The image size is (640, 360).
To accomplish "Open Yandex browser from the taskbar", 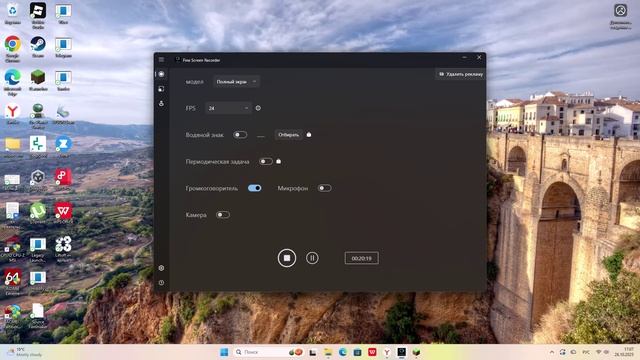I will click(387, 352).
